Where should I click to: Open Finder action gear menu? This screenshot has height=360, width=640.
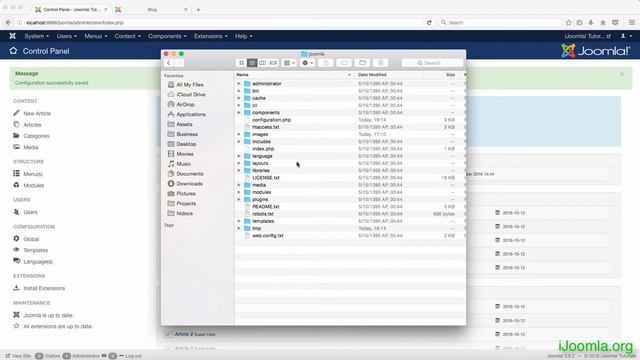click(x=307, y=63)
